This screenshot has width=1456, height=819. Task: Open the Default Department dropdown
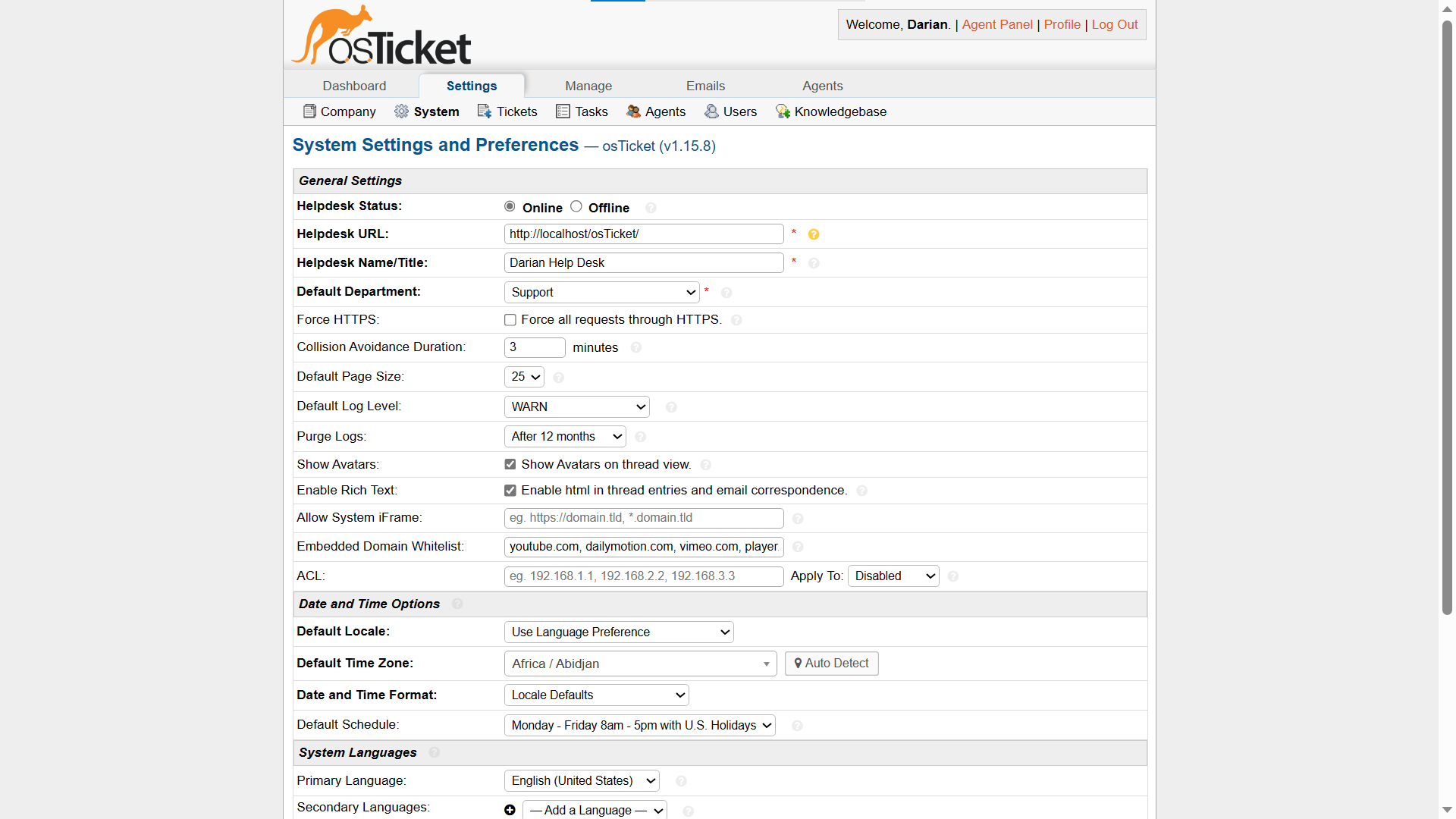pos(601,292)
